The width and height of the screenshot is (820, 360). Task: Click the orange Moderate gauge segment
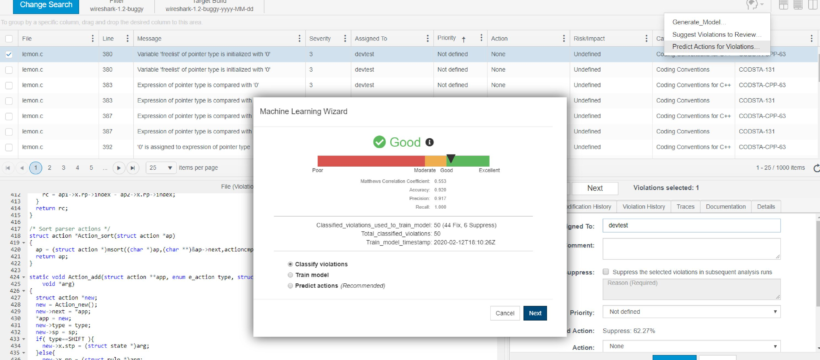point(435,161)
